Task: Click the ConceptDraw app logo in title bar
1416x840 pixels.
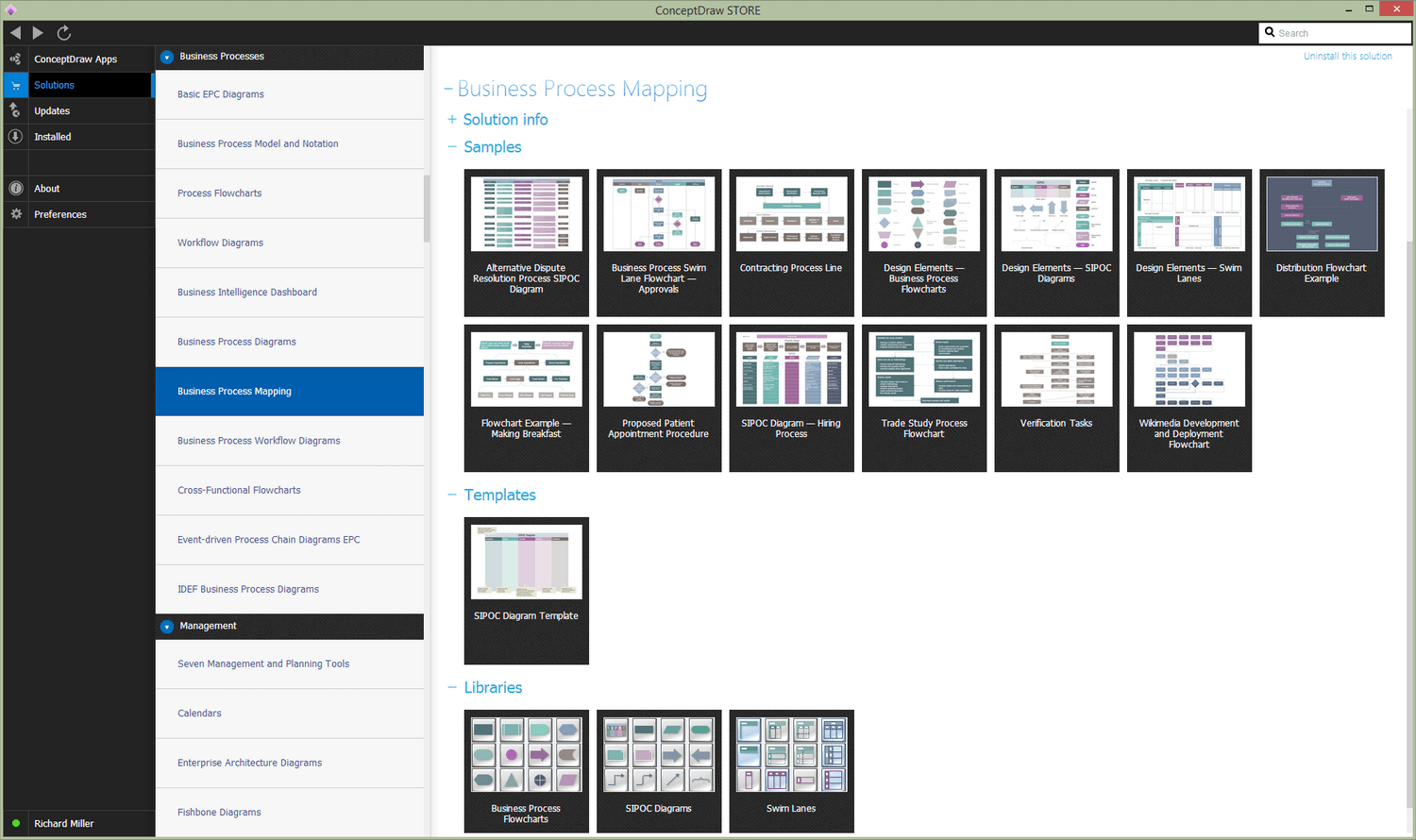Action: click(10, 10)
